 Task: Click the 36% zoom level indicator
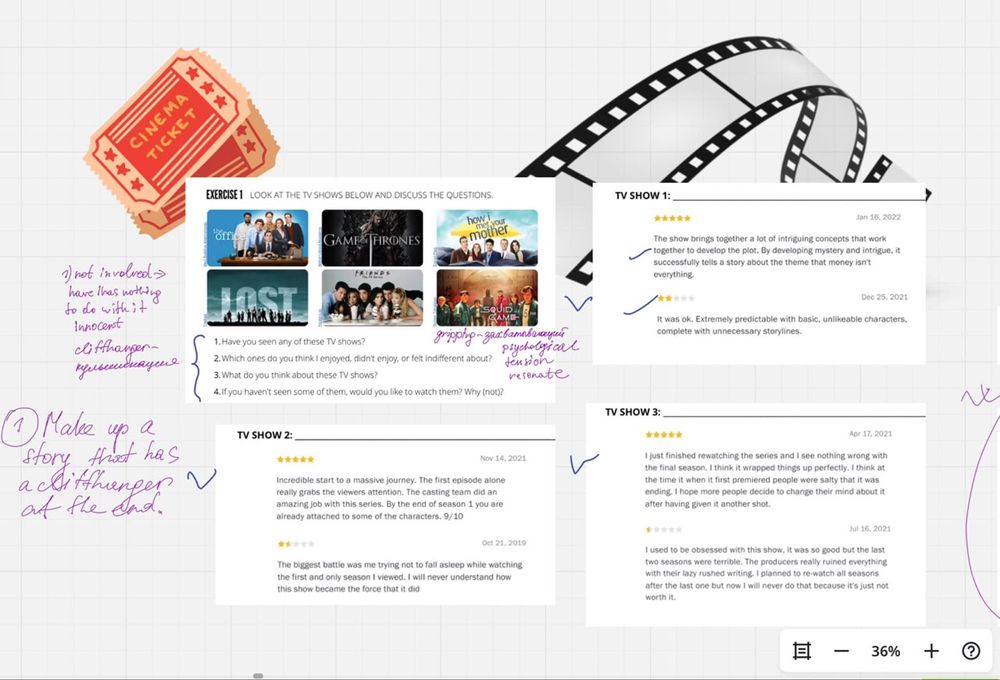886,651
